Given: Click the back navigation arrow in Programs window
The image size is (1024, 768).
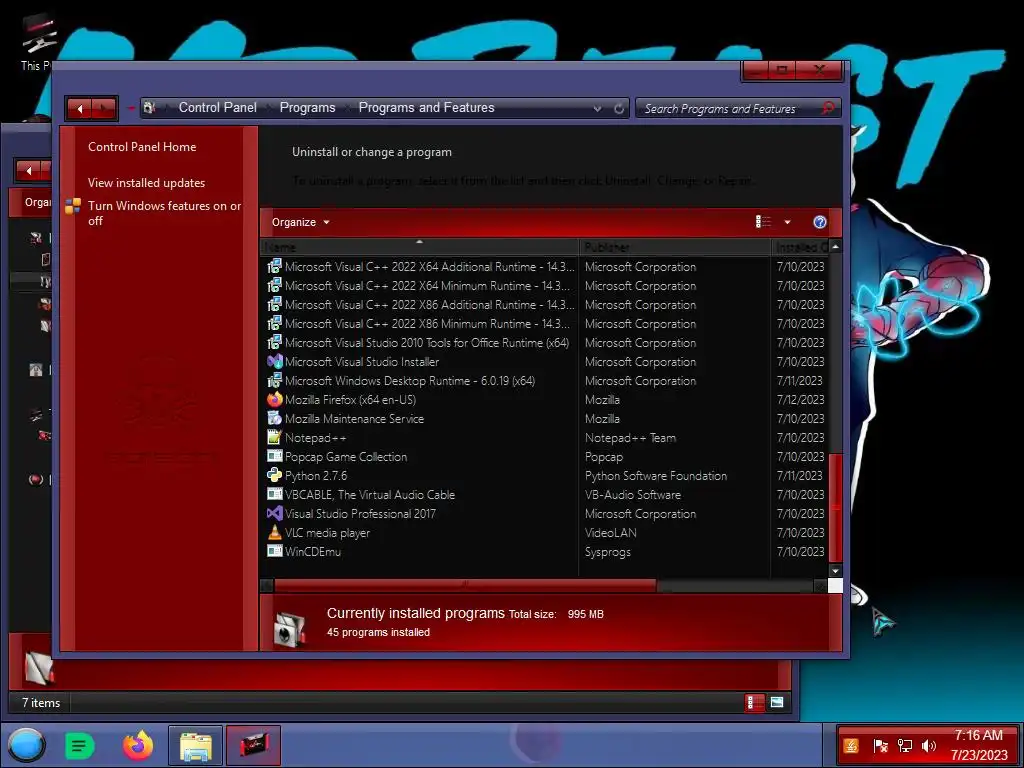Looking at the screenshot, I should pos(80,108).
